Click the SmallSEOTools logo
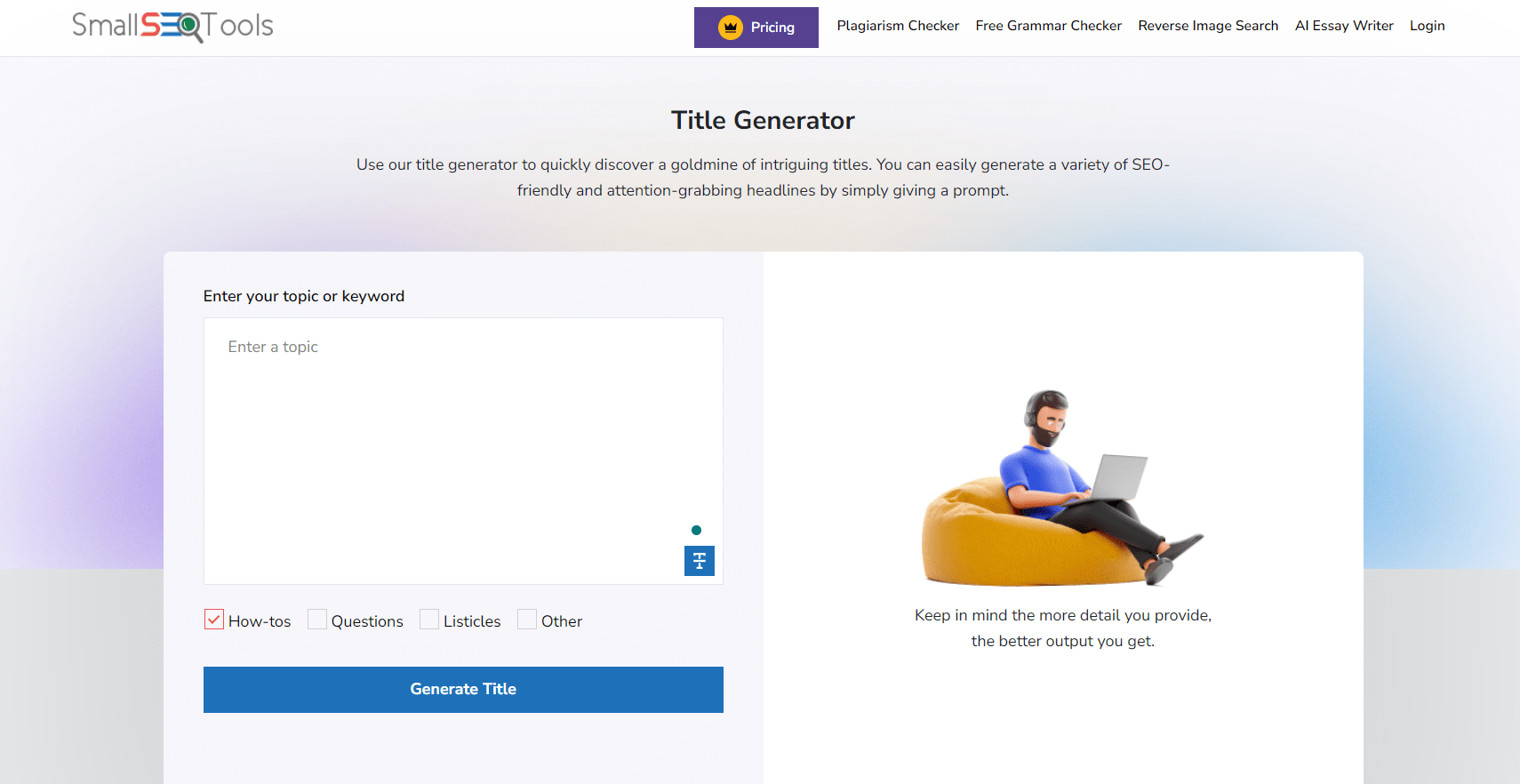The image size is (1520, 784). (172, 26)
